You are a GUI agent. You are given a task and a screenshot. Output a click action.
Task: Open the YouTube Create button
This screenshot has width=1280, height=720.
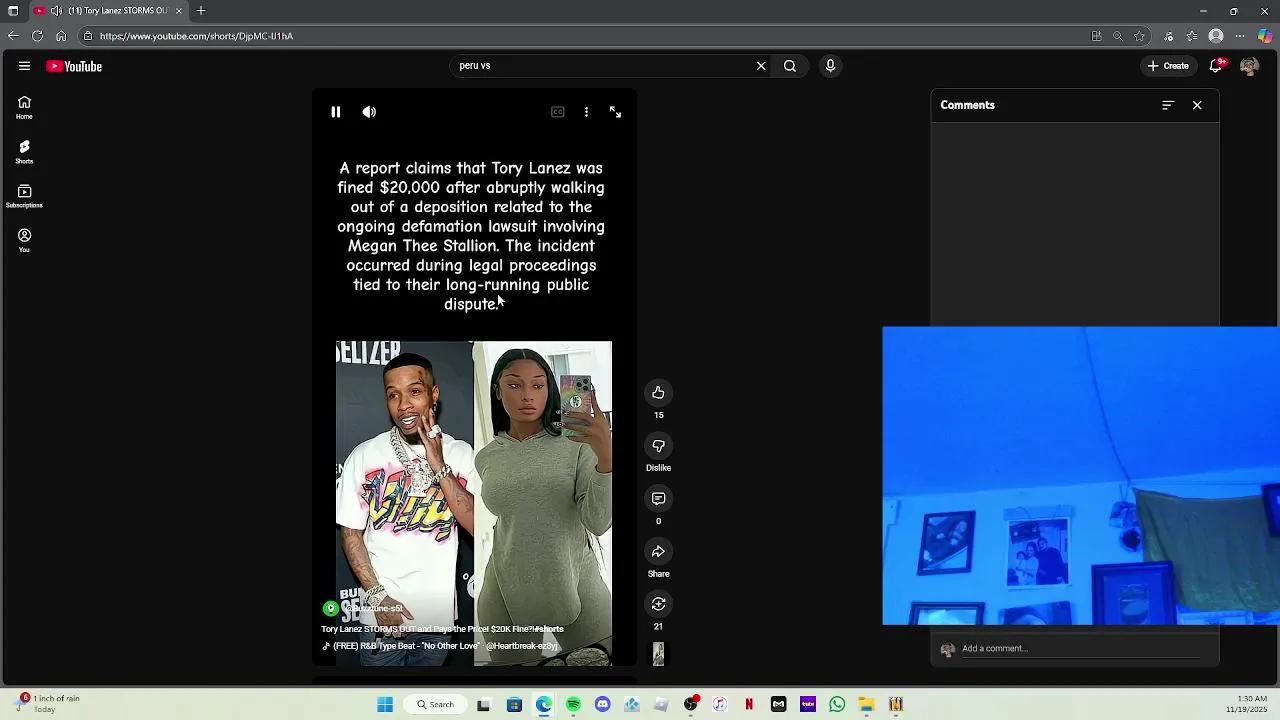[1168, 66]
